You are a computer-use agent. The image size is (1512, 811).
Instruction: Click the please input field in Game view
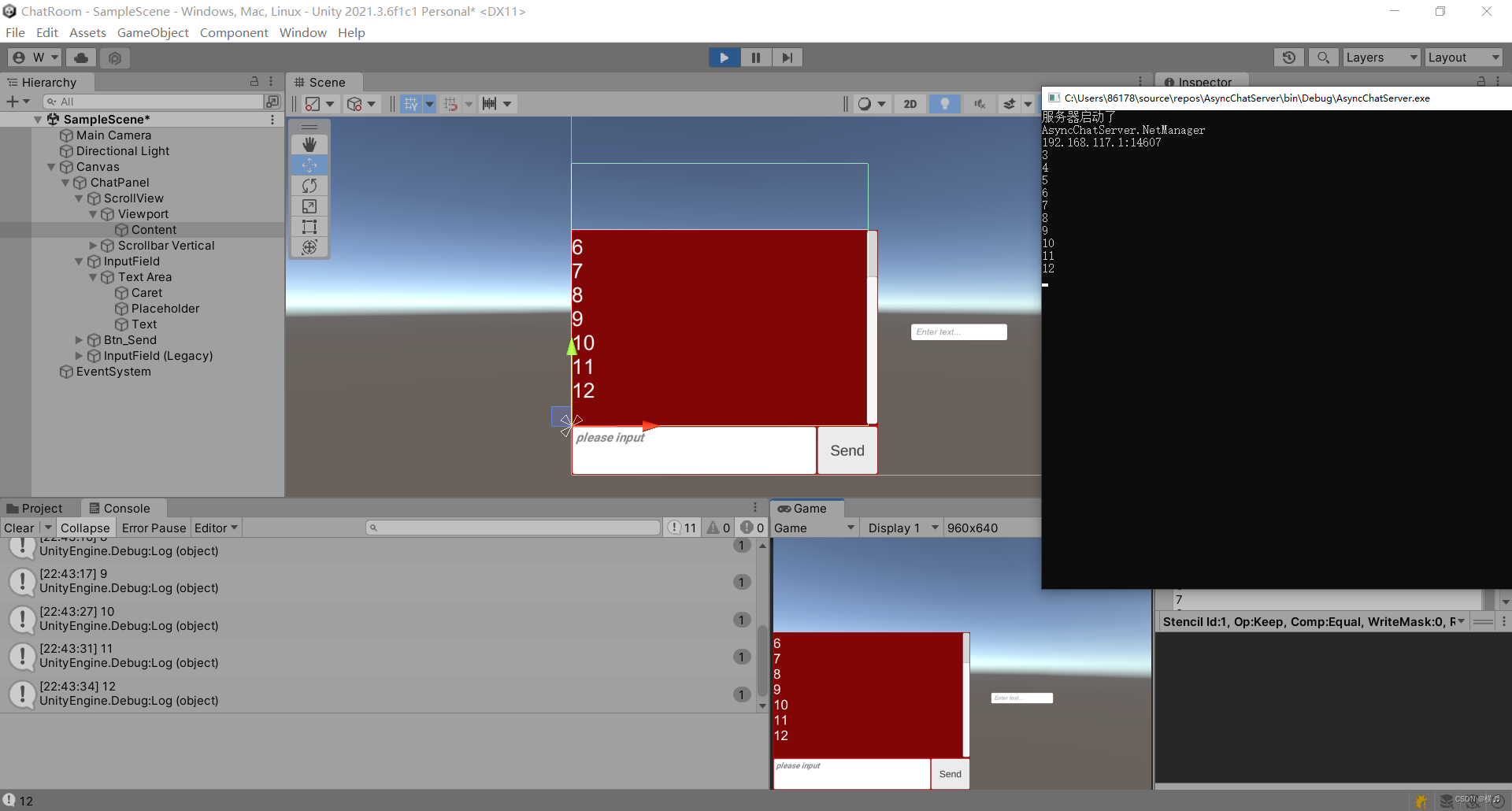851,774
